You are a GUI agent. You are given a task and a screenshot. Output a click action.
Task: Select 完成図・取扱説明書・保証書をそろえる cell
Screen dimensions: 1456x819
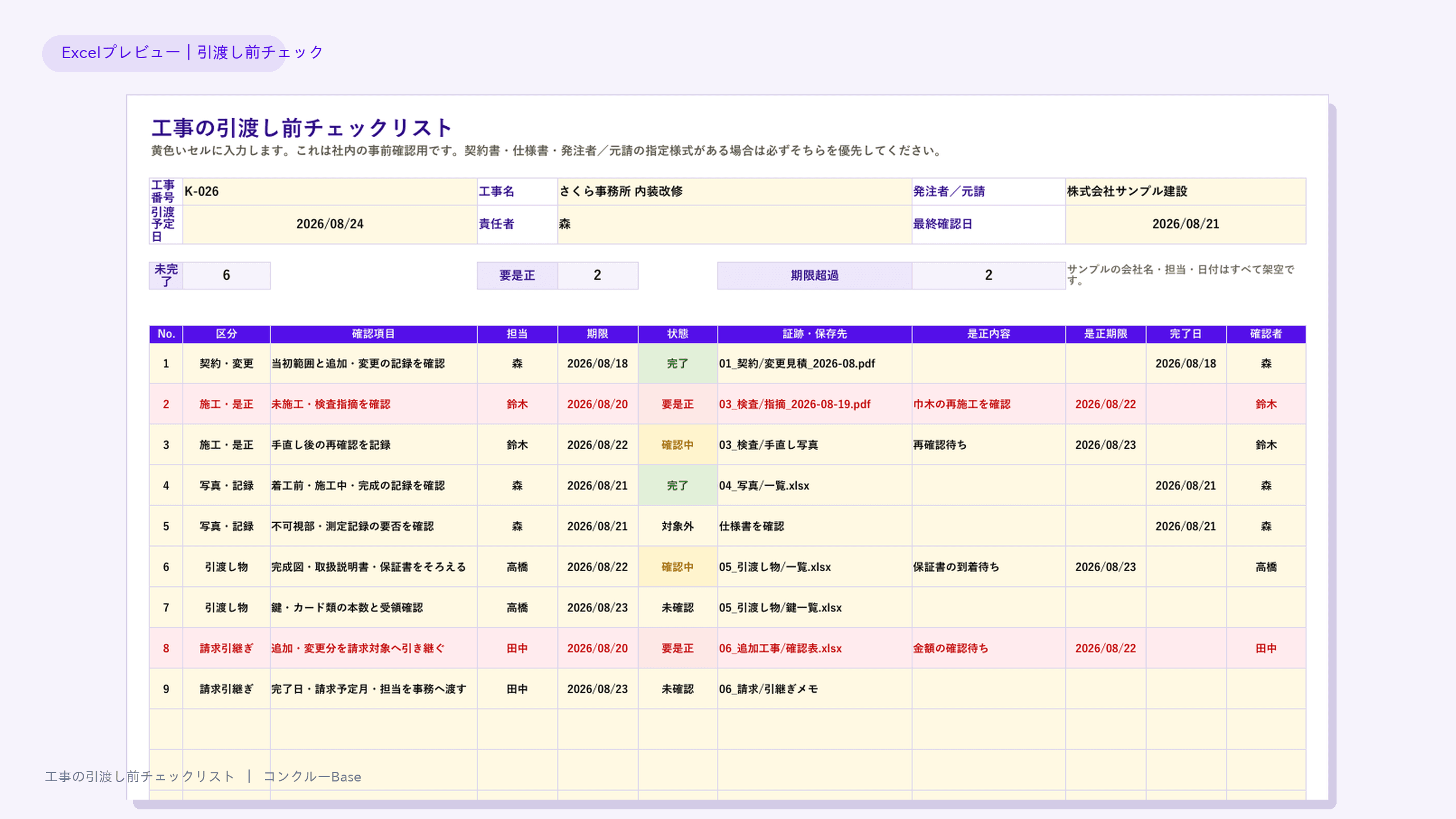pos(373,567)
